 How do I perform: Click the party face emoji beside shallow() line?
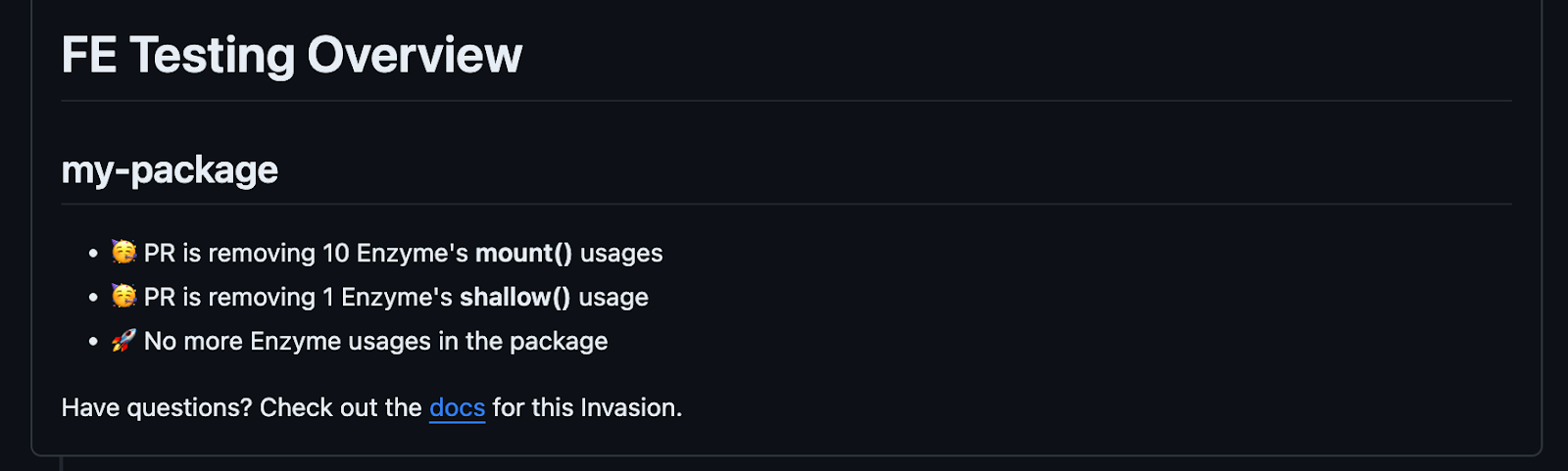click(x=123, y=296)
